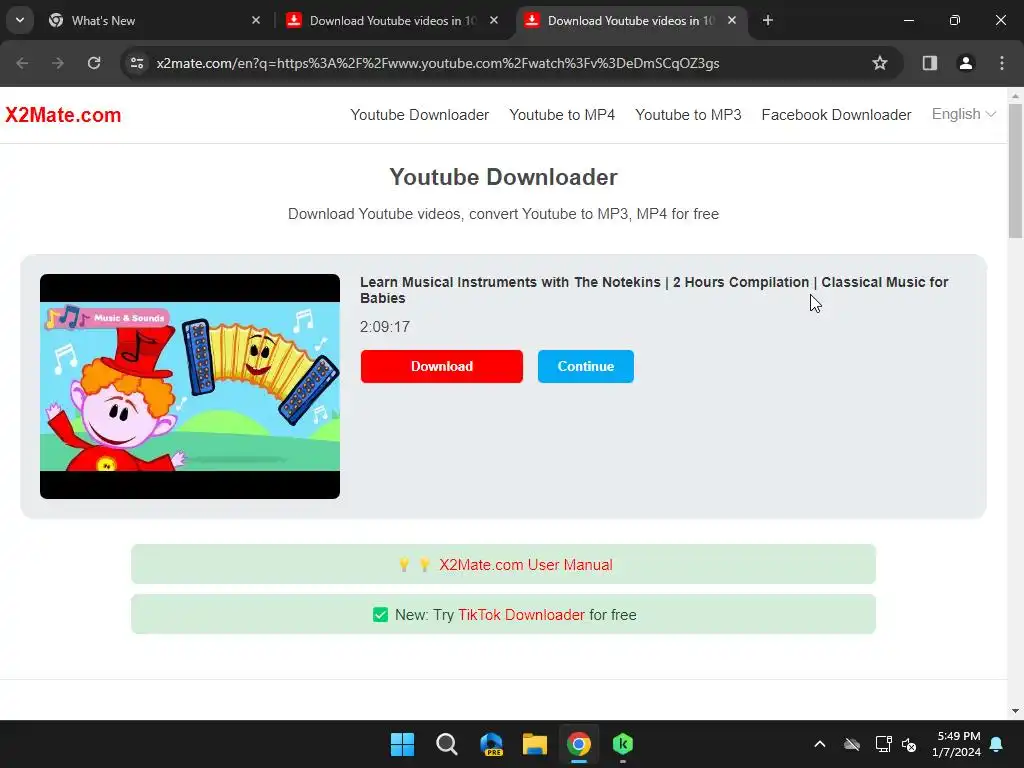Open Chrome three-dot menu

pos(1002,63)
